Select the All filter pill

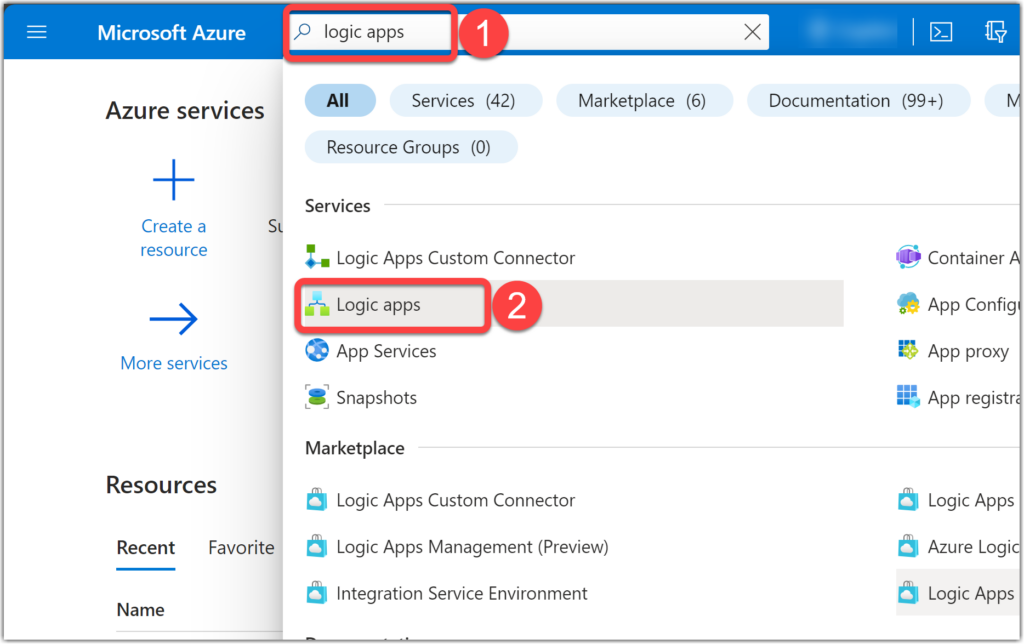[x=340, y=101]
